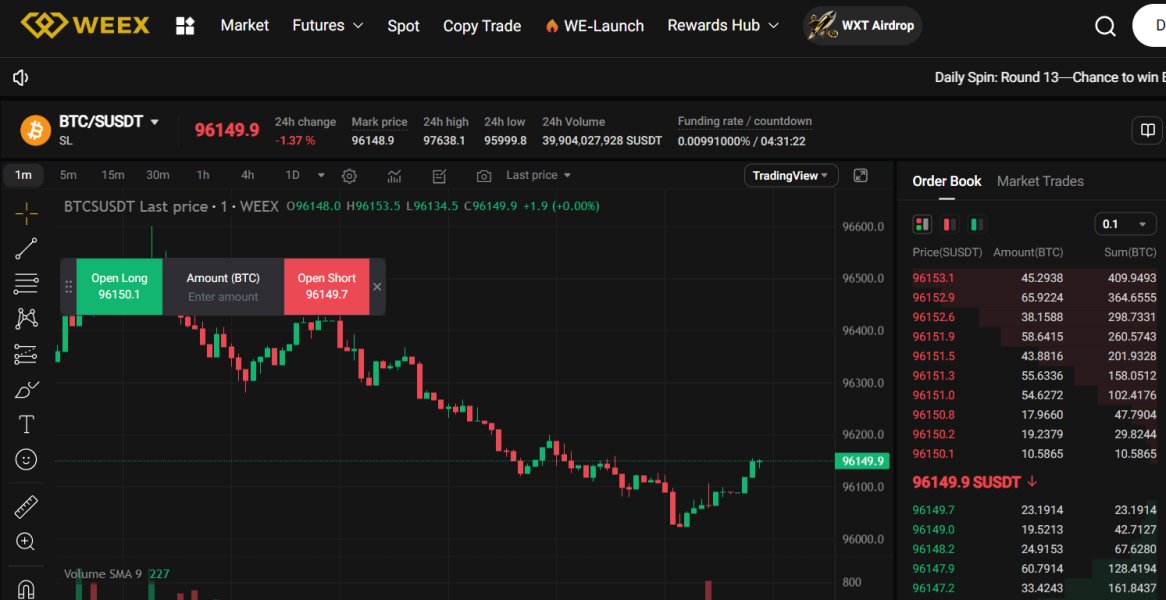Screen dimensions: 1166x600
Task: Click the edit note chart icon
Action: [439, 175]
